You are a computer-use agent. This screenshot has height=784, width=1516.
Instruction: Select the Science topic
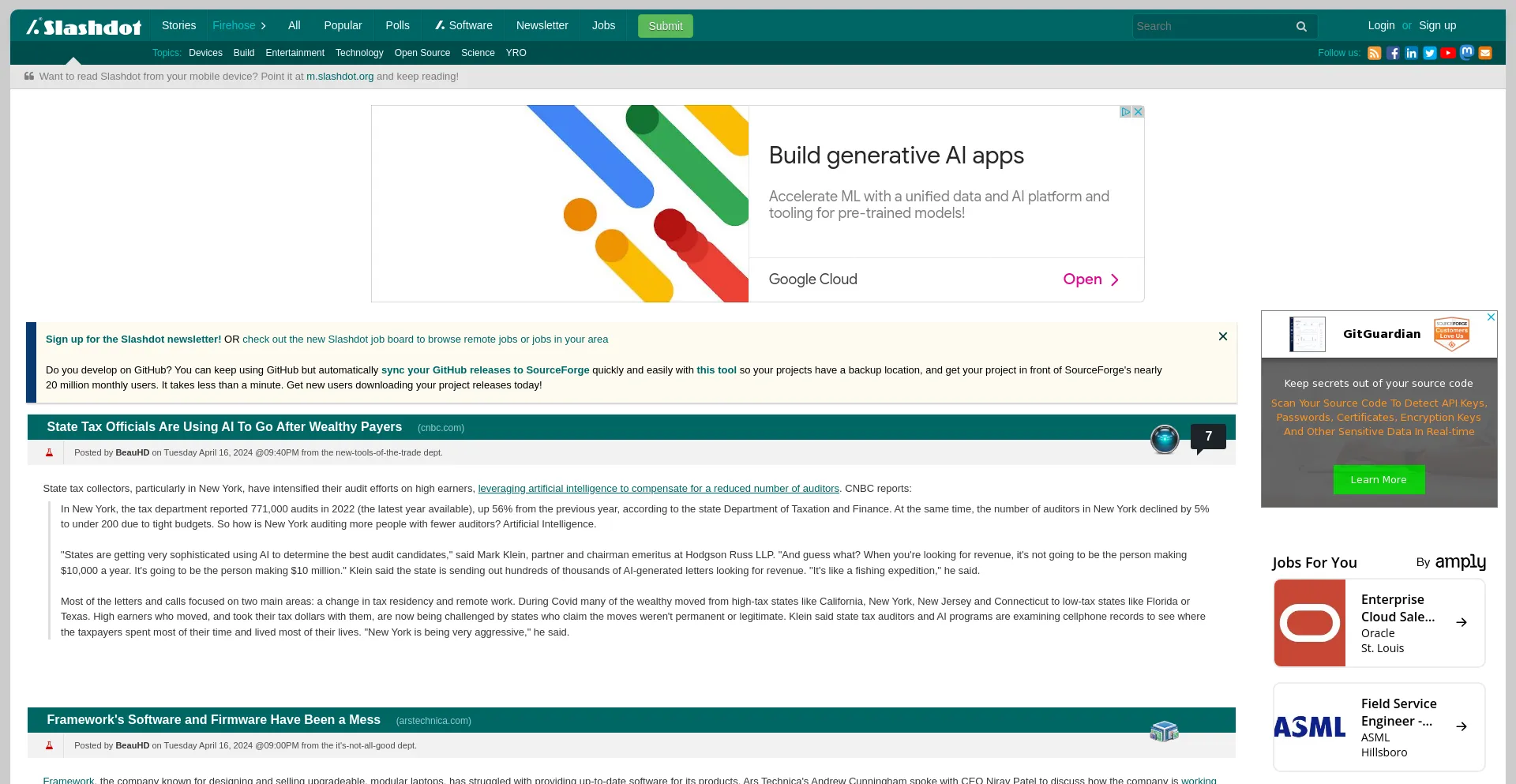478,53
